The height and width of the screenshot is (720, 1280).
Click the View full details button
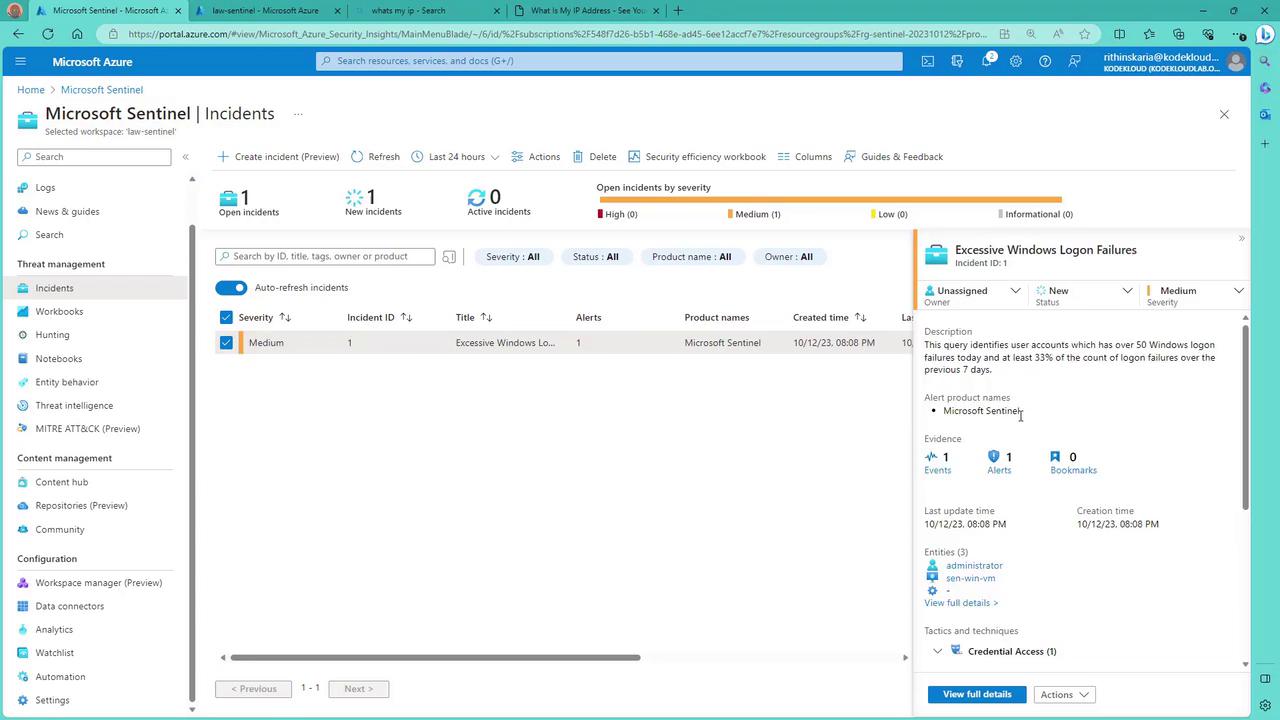976,694
